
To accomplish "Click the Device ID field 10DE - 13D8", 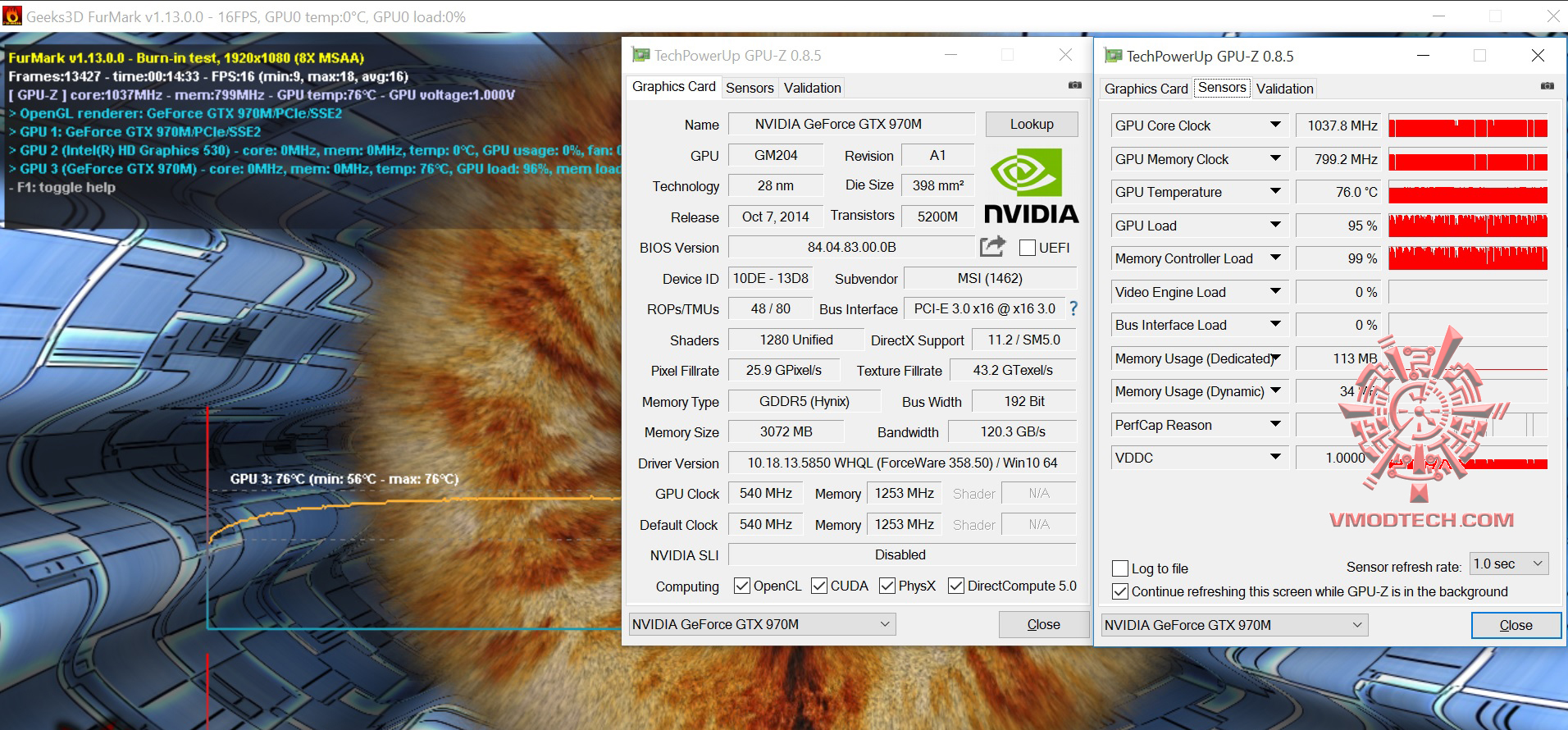I will click(770, 278).
